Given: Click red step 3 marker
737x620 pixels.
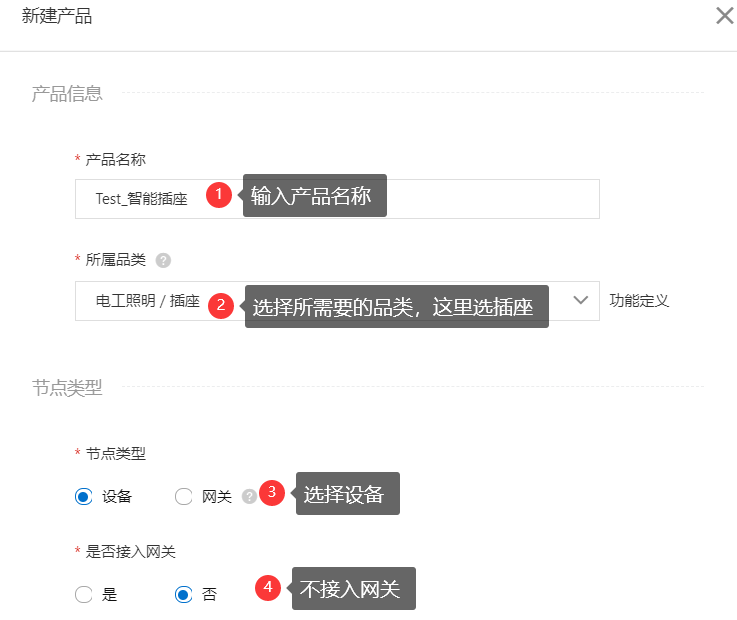Looking at the screenshot, I should tap(272, 493).
